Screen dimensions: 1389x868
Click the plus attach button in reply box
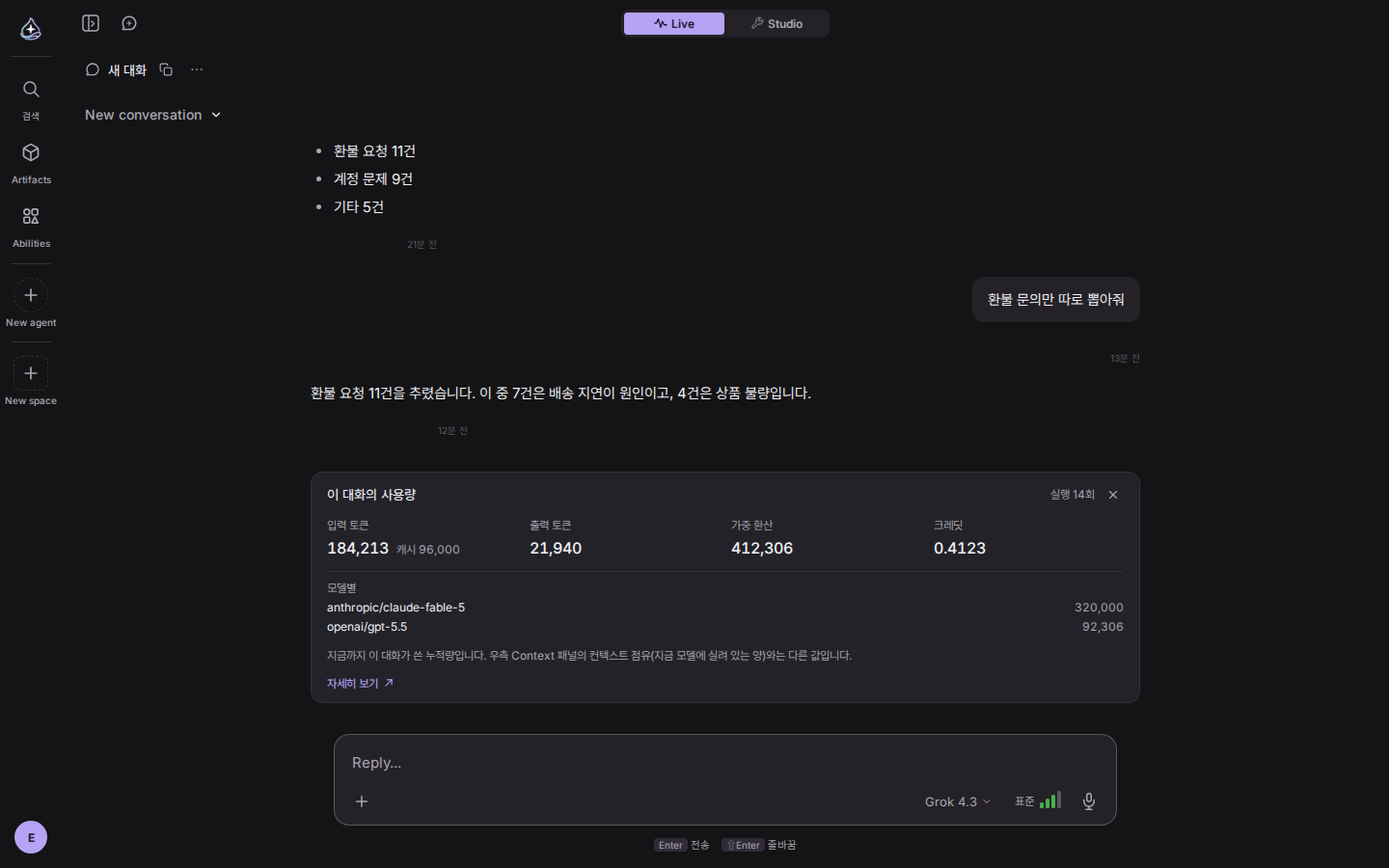(x=362, y=801)
